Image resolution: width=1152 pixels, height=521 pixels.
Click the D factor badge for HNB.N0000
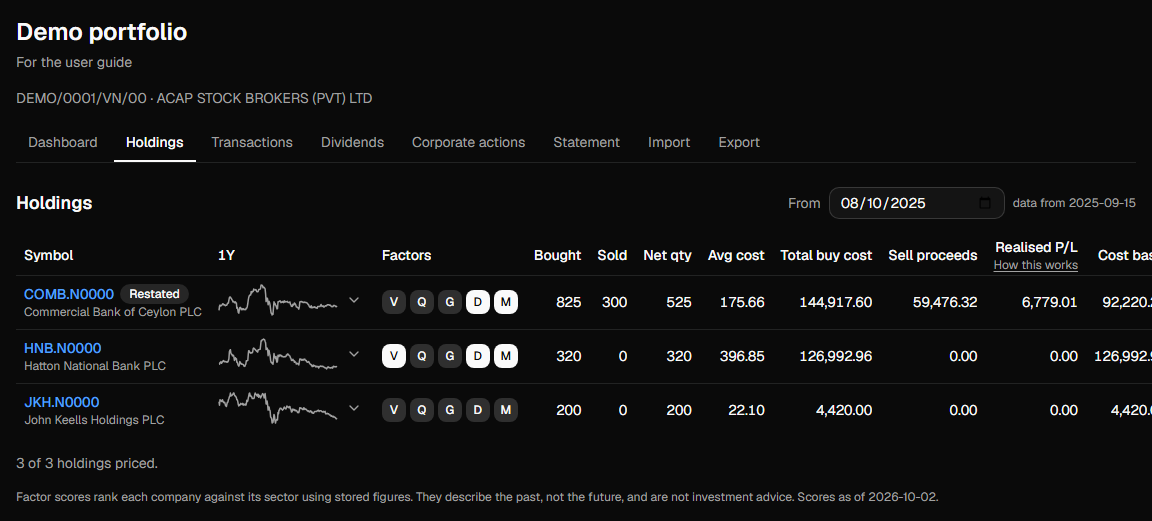[478, 356]
